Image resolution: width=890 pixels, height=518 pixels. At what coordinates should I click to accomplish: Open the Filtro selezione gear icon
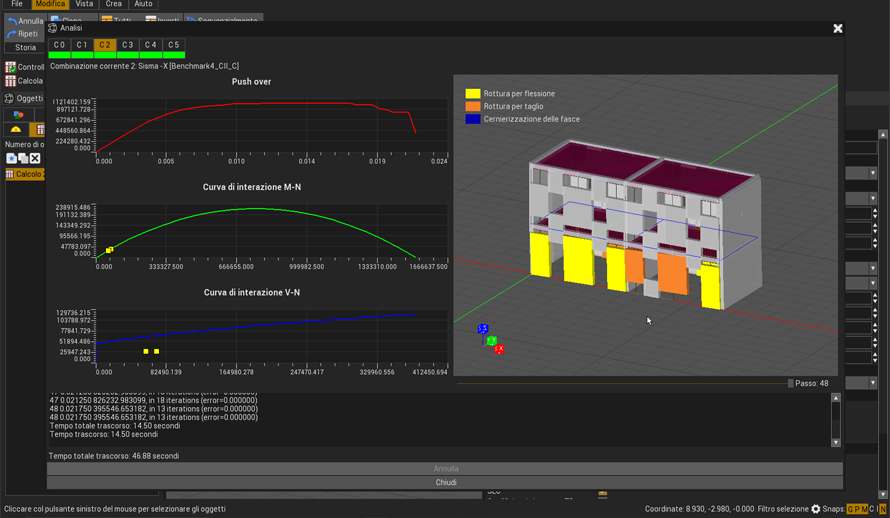click(816, 509)
